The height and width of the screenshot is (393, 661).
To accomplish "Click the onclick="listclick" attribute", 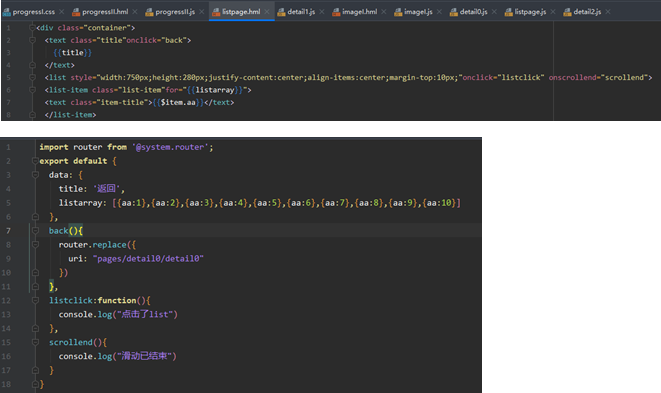I will (503, 78).
